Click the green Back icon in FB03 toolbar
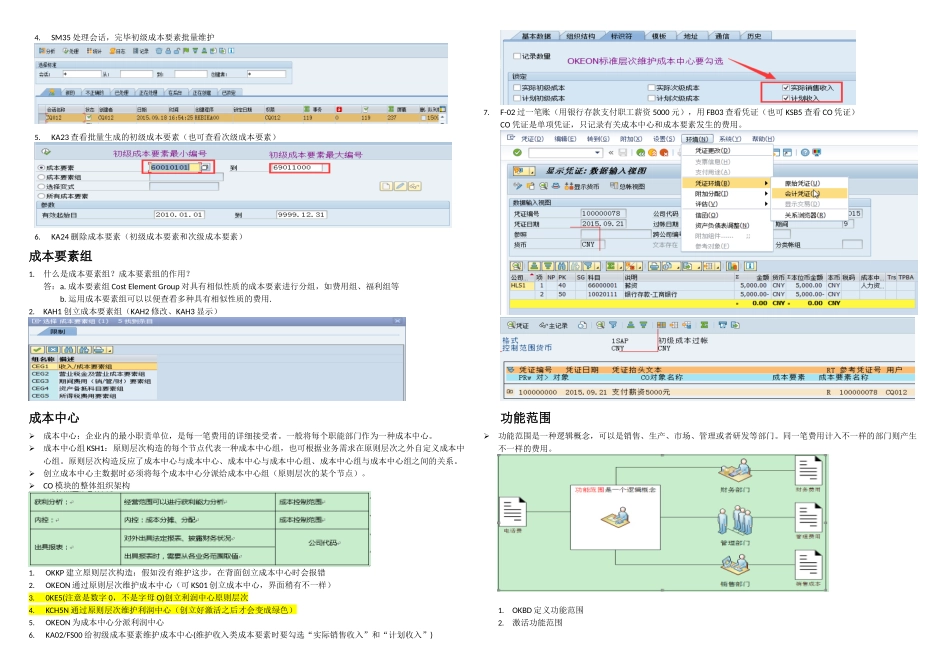950x672 pixels. [640, 152]
